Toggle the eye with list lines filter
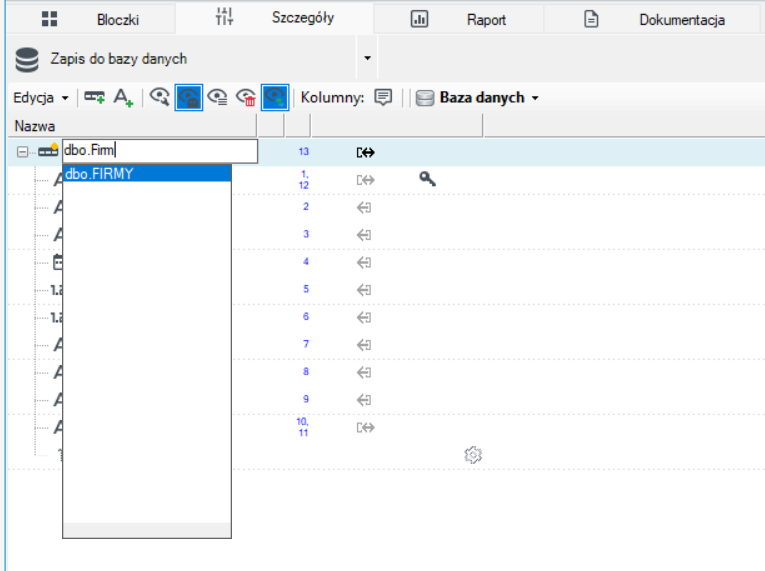 coord(217,97)
